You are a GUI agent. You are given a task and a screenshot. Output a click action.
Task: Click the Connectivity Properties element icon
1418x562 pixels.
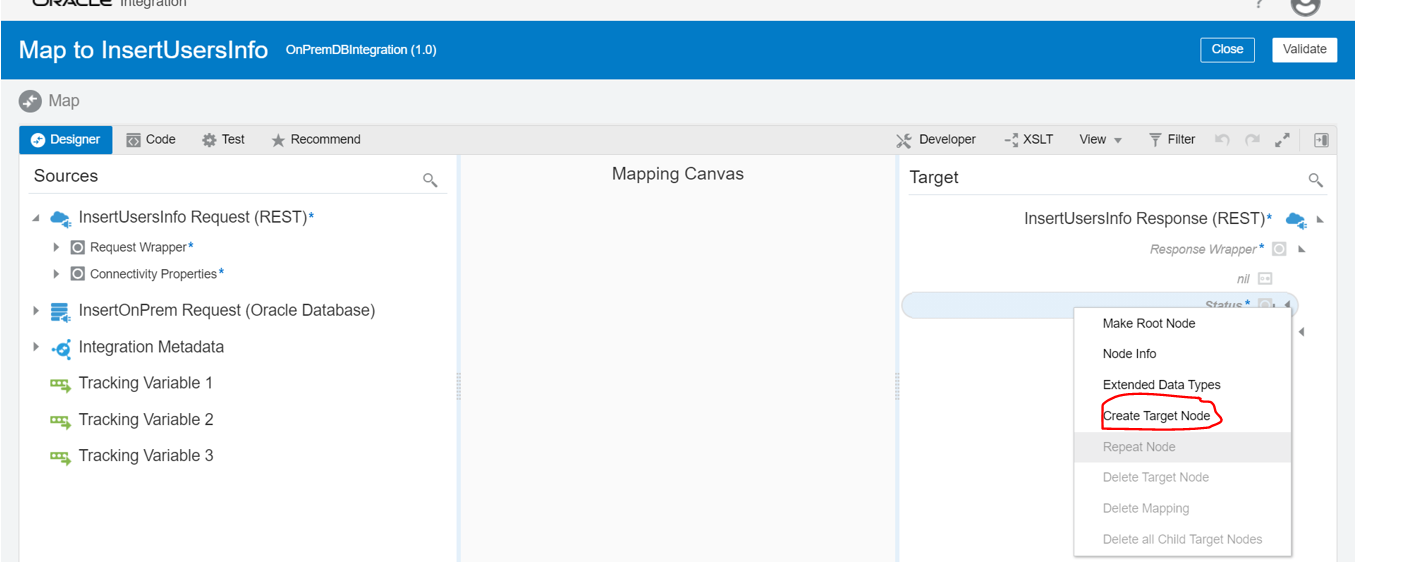click(78, 274)
